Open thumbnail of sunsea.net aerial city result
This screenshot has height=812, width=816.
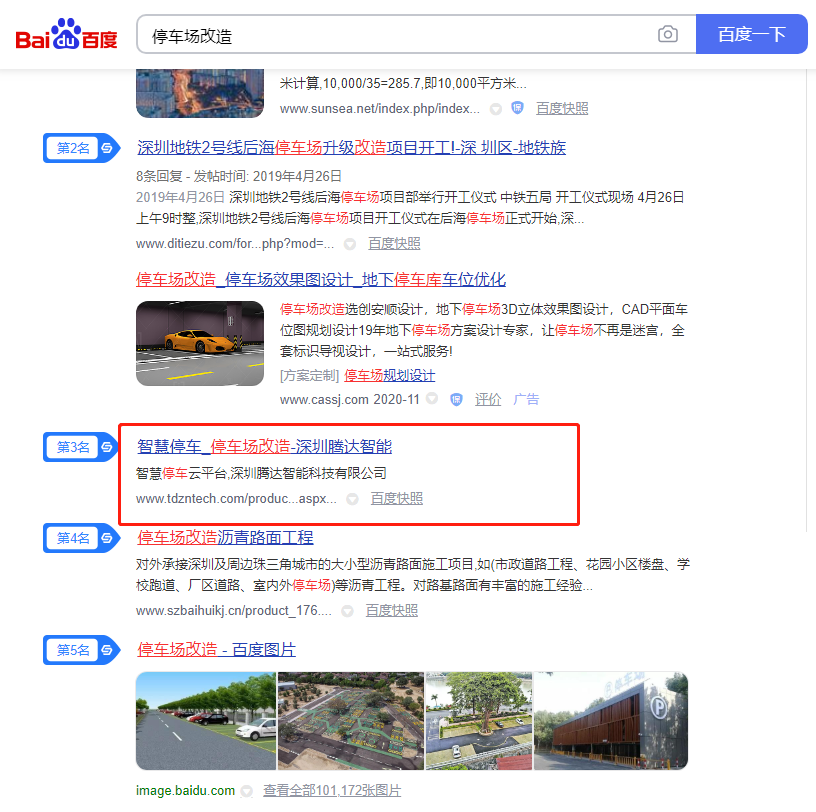tap(200, 93)
